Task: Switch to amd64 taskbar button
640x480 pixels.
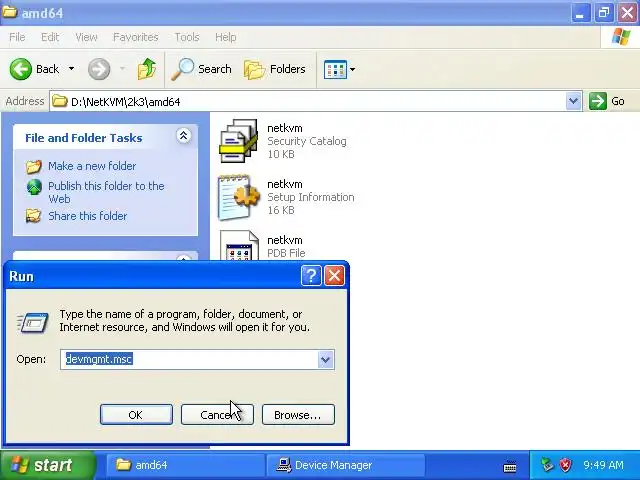Action: [186, 465]
